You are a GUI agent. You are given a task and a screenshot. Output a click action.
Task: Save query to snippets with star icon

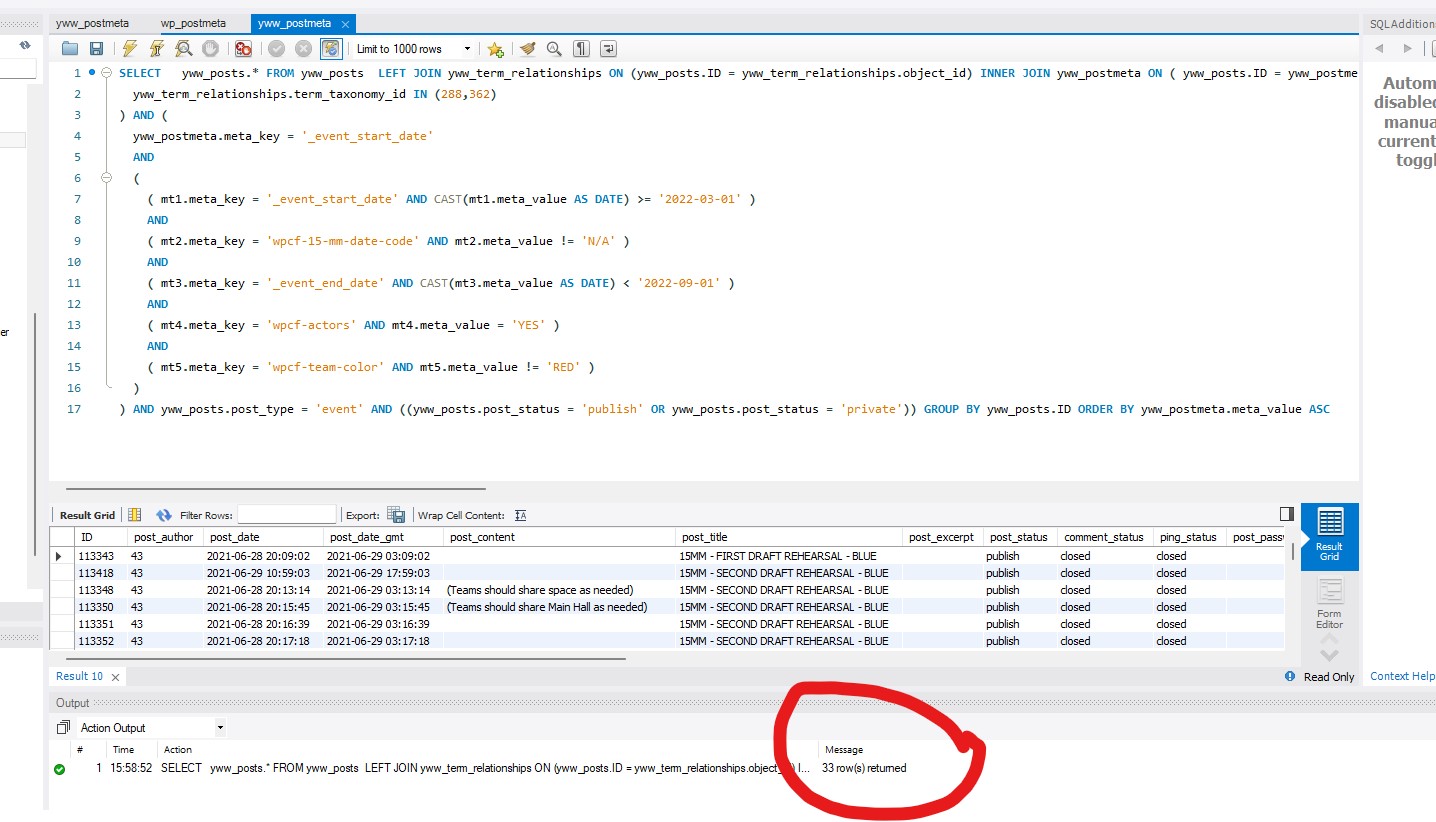495,49
